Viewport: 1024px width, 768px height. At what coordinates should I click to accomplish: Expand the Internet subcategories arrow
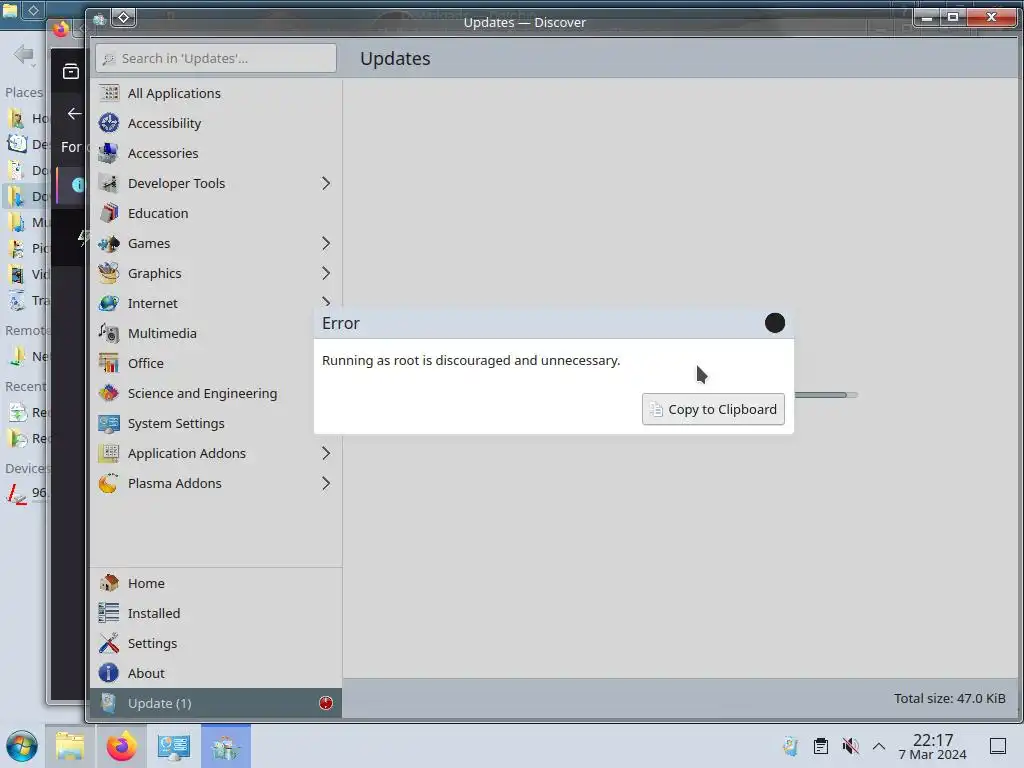pyautogui.click(x=326, y=301)
